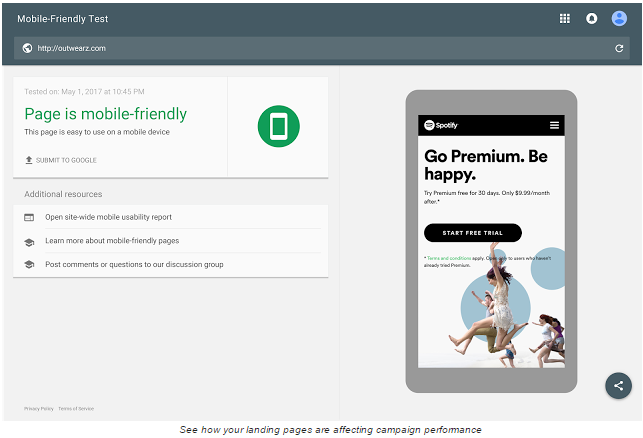
Task: Open the Privacy Policy footer link
Action: 39,409
